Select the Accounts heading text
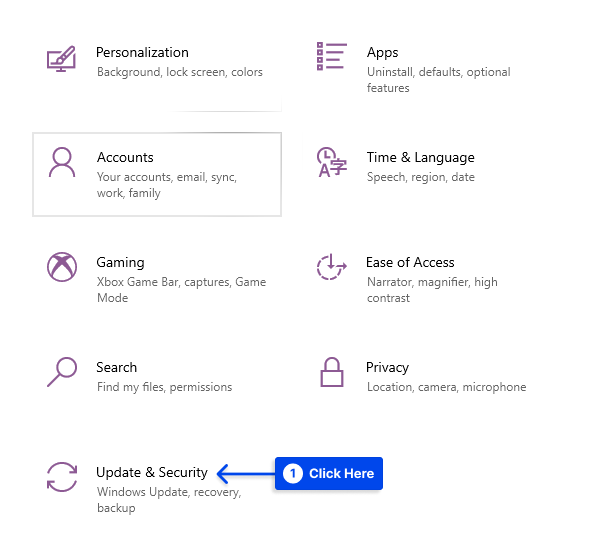The image size is (609, 545). point(125,157)
